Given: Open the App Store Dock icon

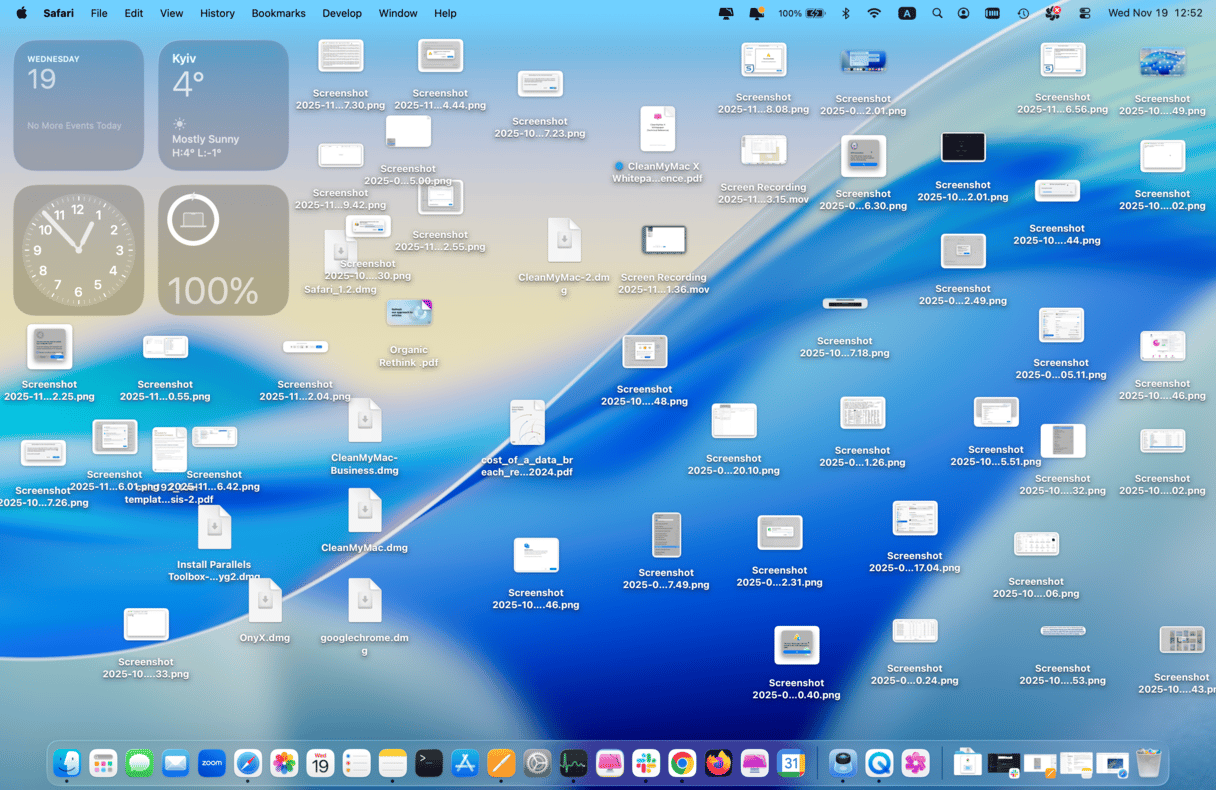Looking at the screenshot, I should [465, 764].
